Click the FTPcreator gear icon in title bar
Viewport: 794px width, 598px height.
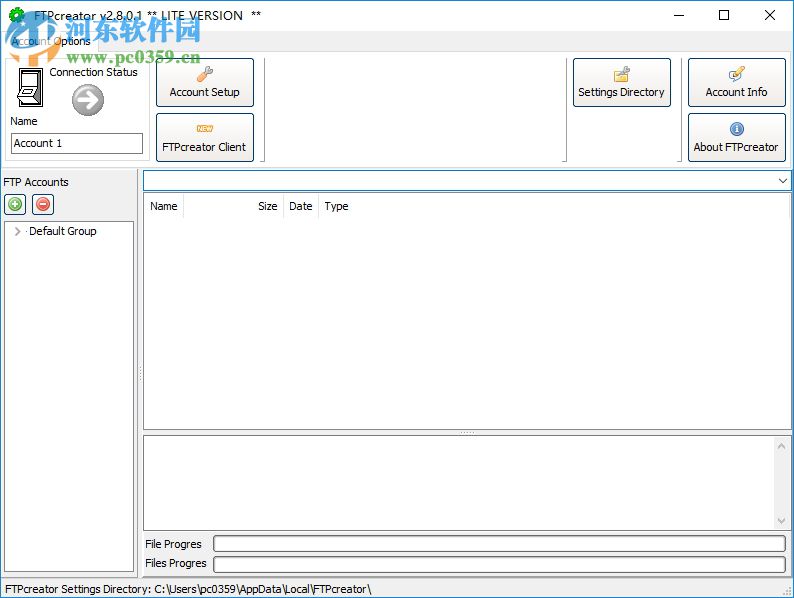(x=16, y=15)
